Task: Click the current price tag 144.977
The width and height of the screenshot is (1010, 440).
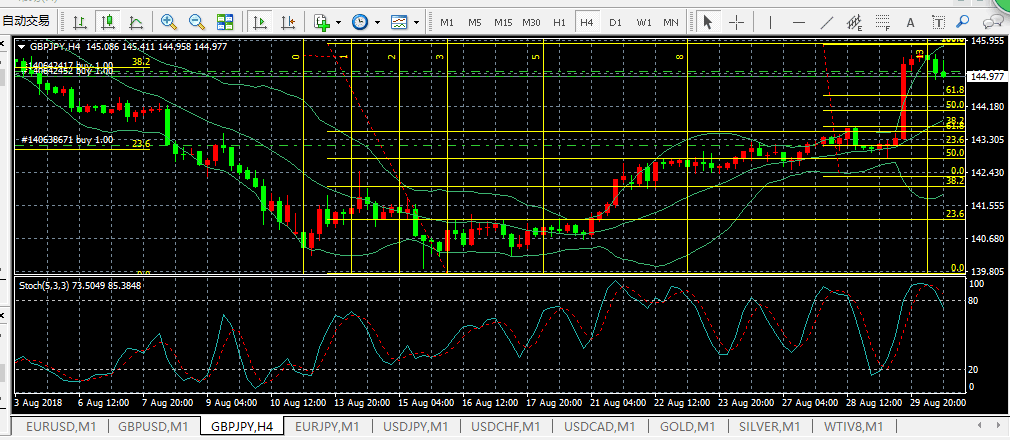Action: (986, 77)
